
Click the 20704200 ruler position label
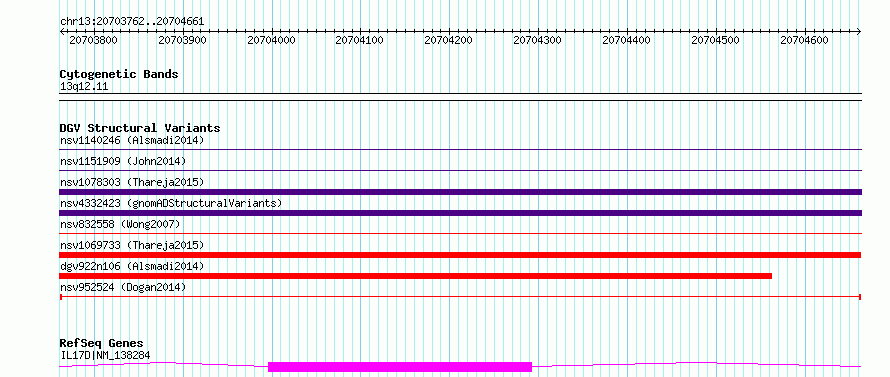point(448,40)
